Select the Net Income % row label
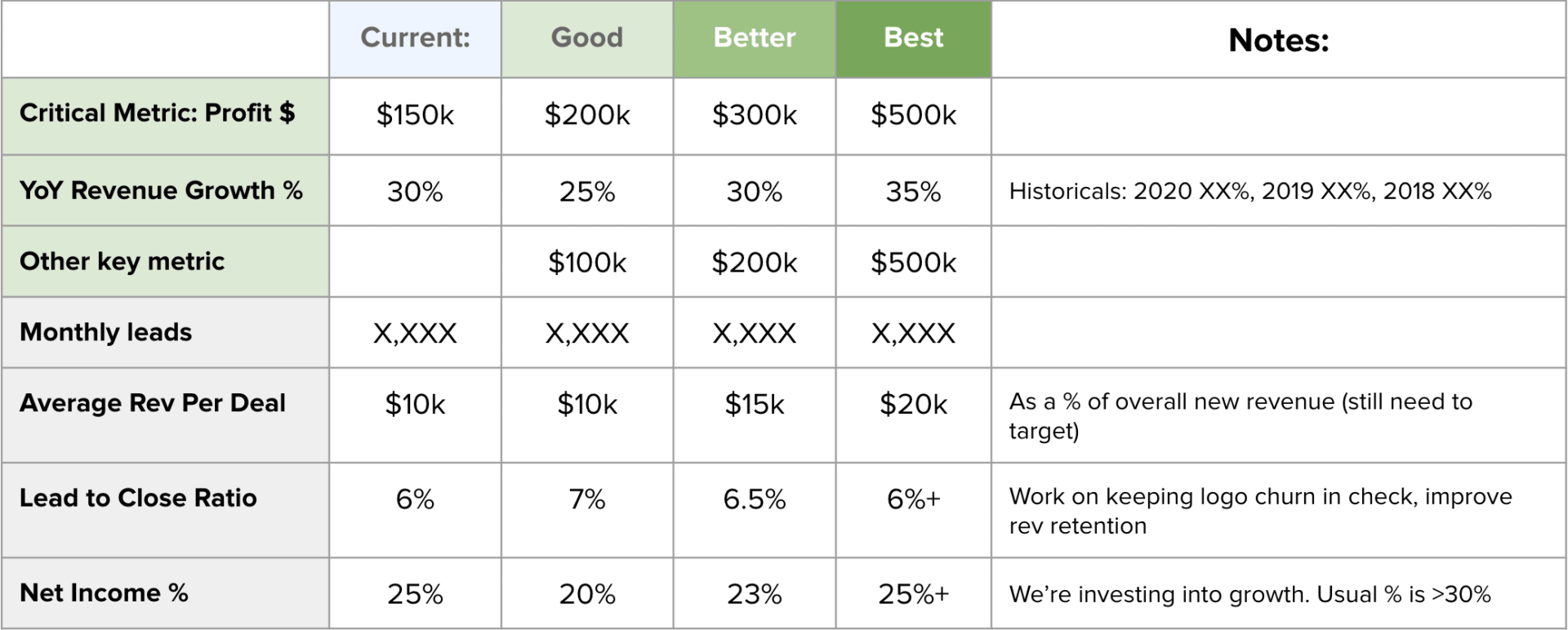The width and height of the screenshot is (1568, 630). (x=104, y=592)
